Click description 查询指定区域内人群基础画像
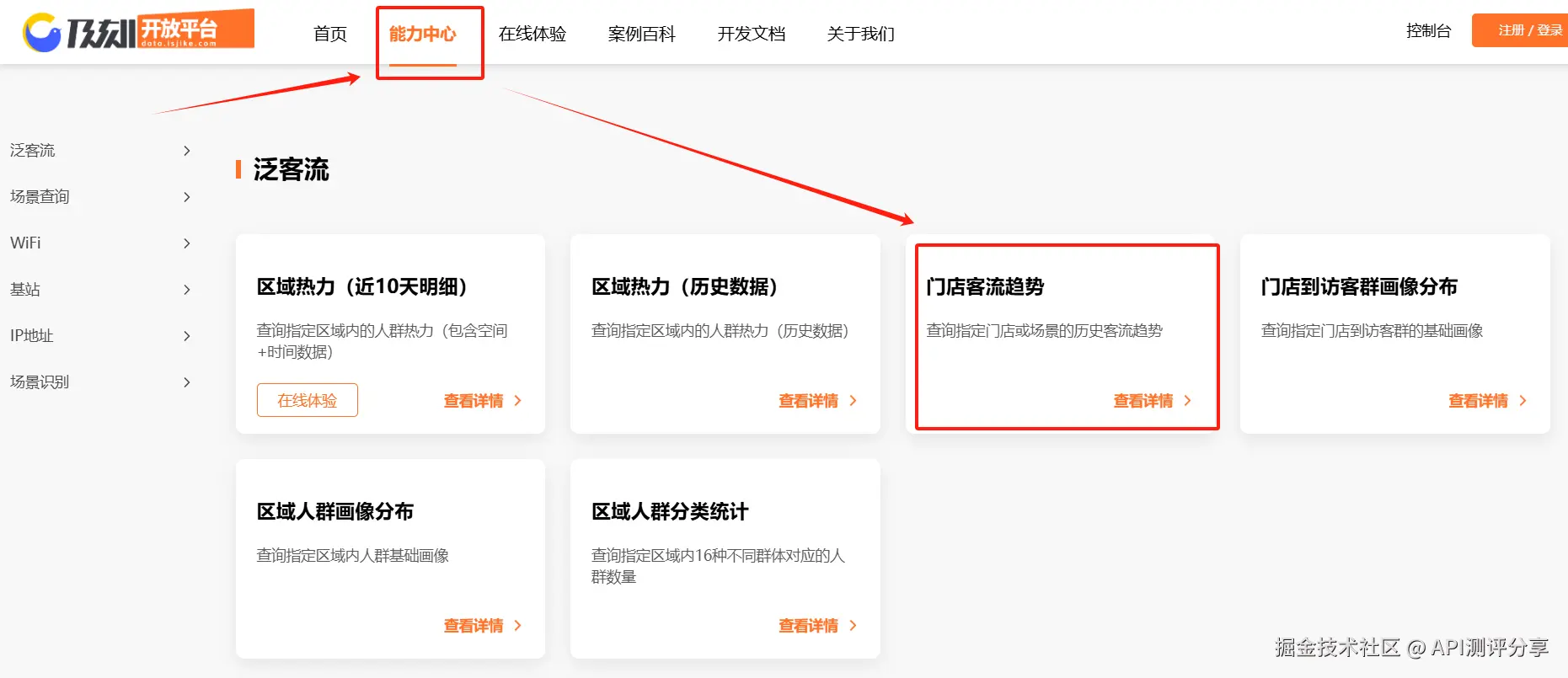1568x678 pixels. (x=352, y=556)
